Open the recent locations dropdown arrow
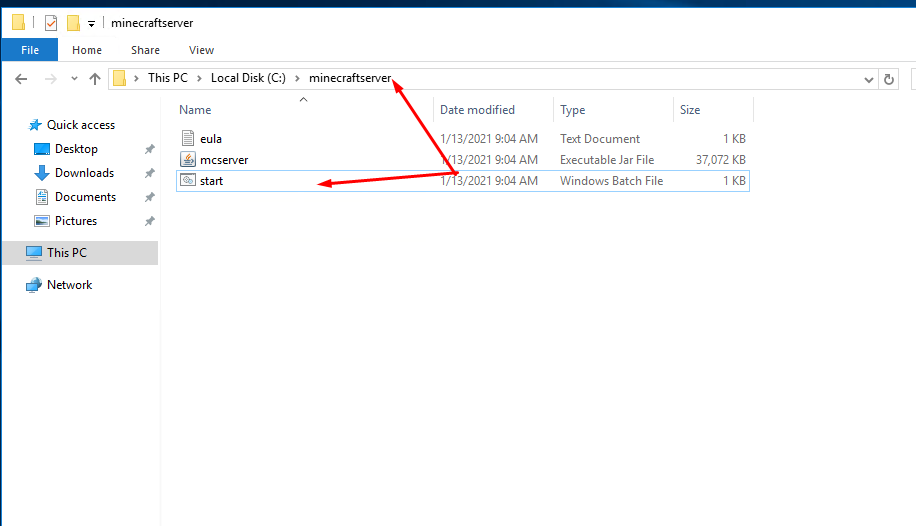This screenshot has height=526, width=916. [x=74, y=78]
